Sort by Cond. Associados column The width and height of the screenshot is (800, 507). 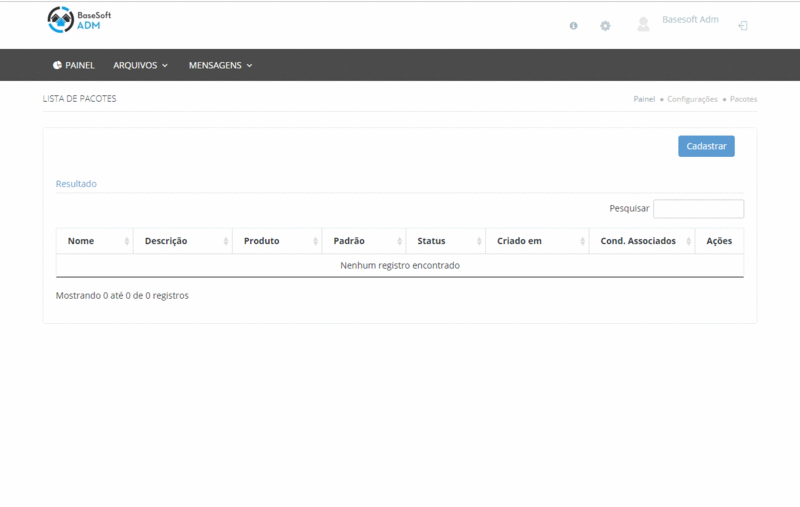click(x=641, y=241)
